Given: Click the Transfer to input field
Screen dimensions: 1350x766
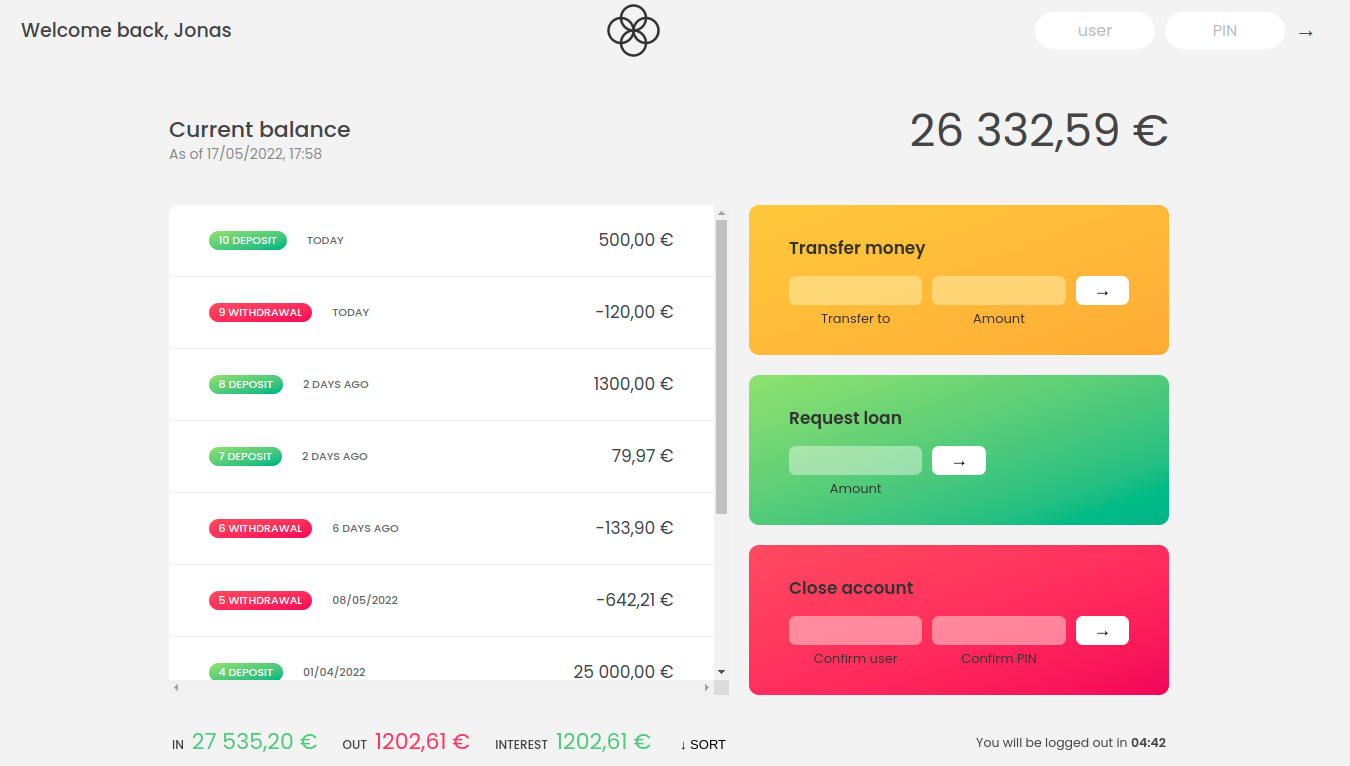Looking at the screenshot, I should (x=855, y=291).
